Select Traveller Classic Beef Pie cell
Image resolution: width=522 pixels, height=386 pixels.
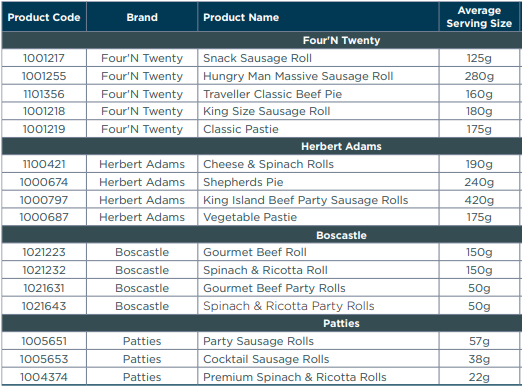click(x=318, y=94)
